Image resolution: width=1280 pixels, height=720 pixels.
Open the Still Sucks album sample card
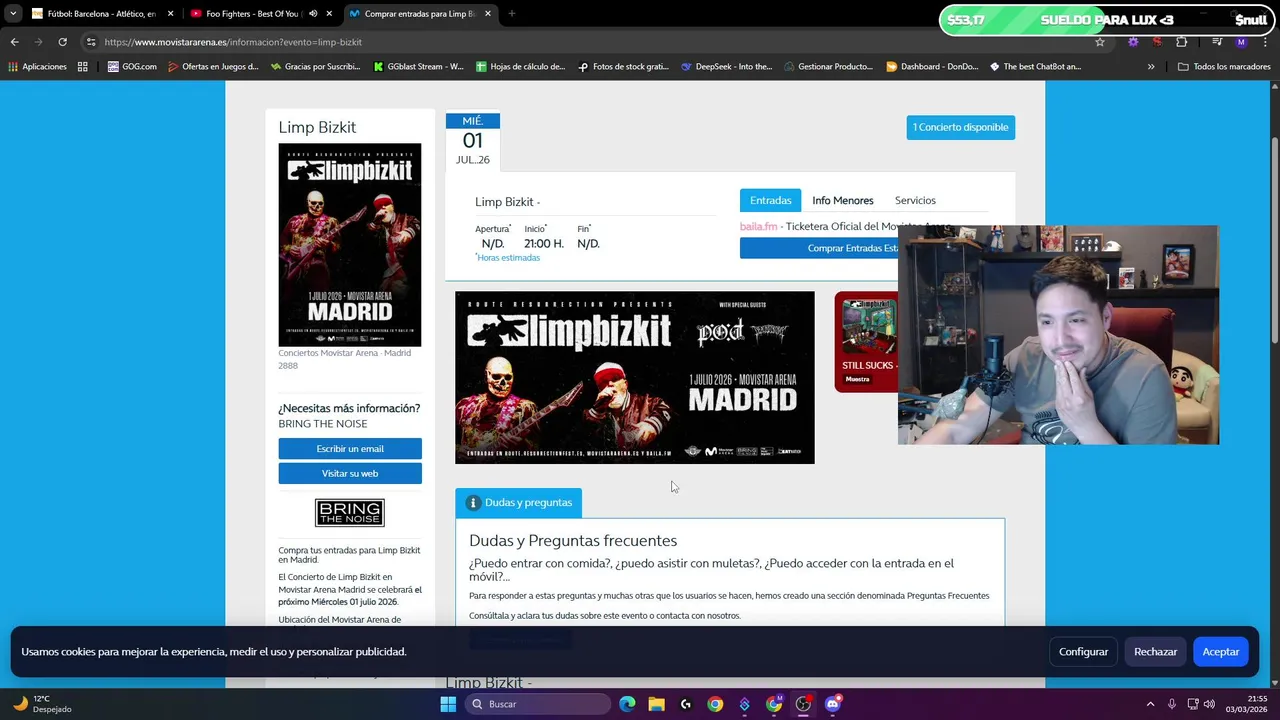[867, 342]
